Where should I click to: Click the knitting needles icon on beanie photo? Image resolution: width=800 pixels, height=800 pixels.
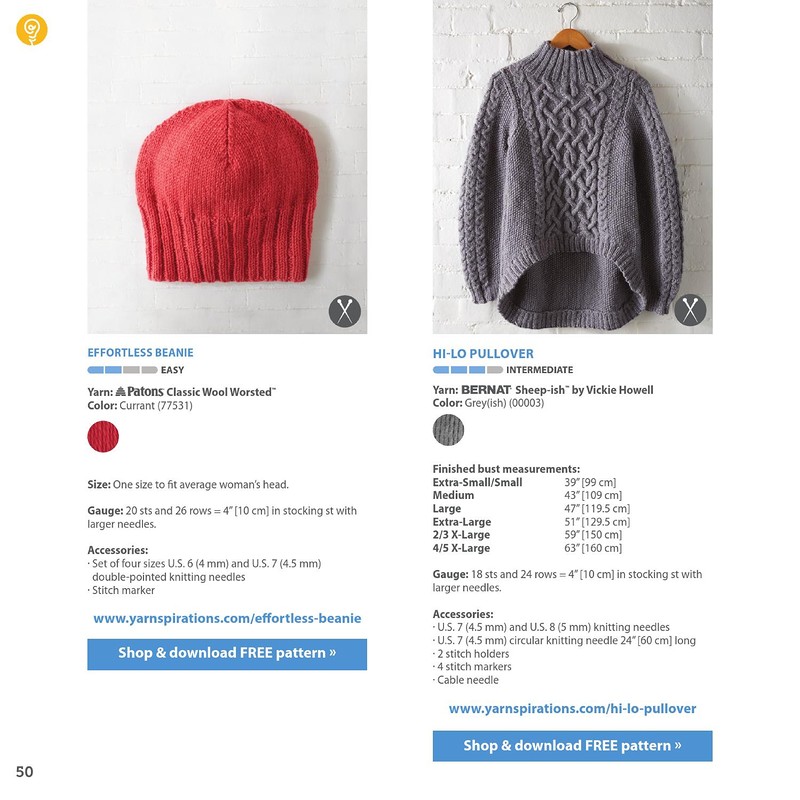click(344, 311)
